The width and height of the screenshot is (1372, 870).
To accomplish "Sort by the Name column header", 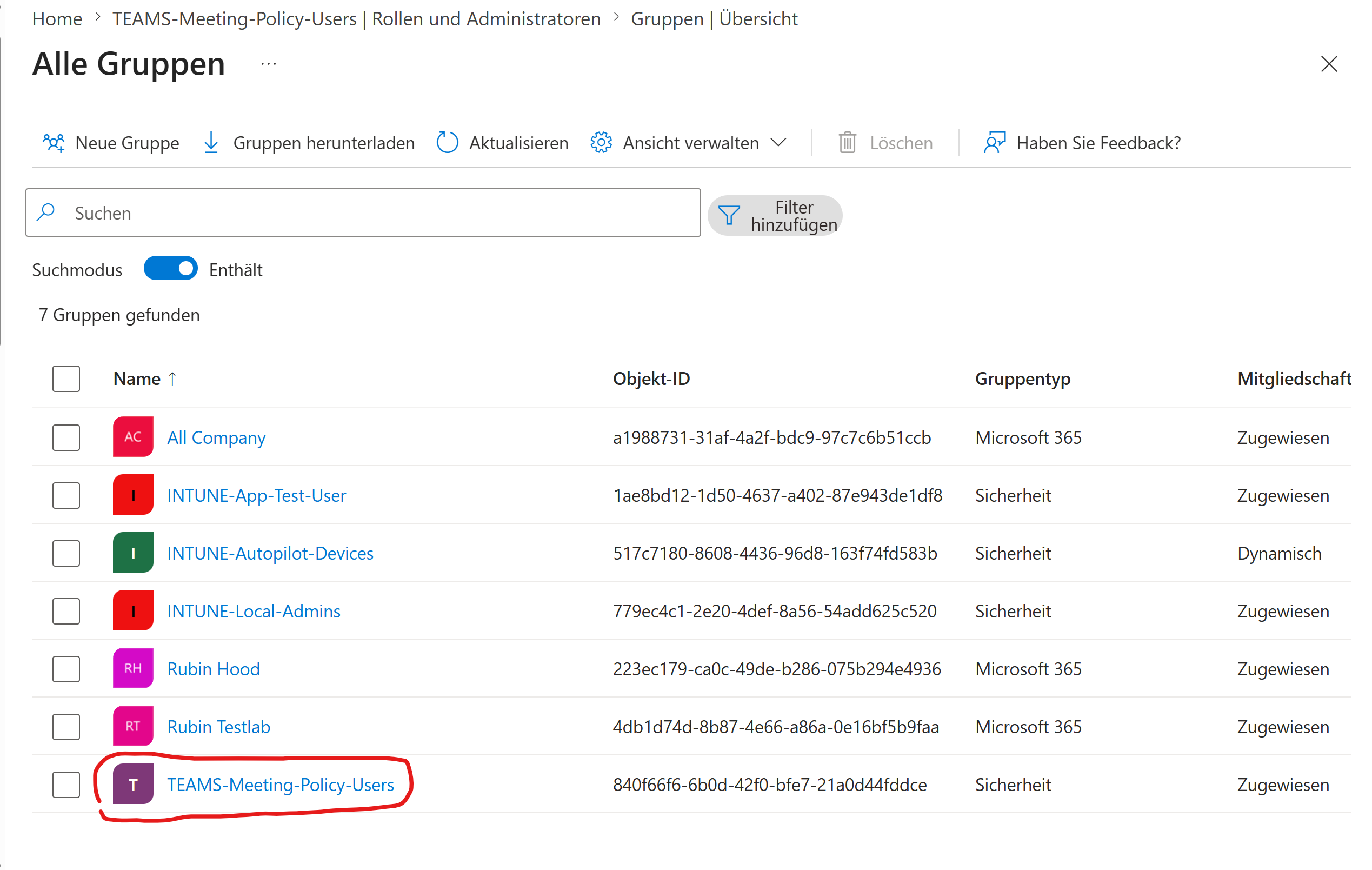I will click(x=137, y=378).
